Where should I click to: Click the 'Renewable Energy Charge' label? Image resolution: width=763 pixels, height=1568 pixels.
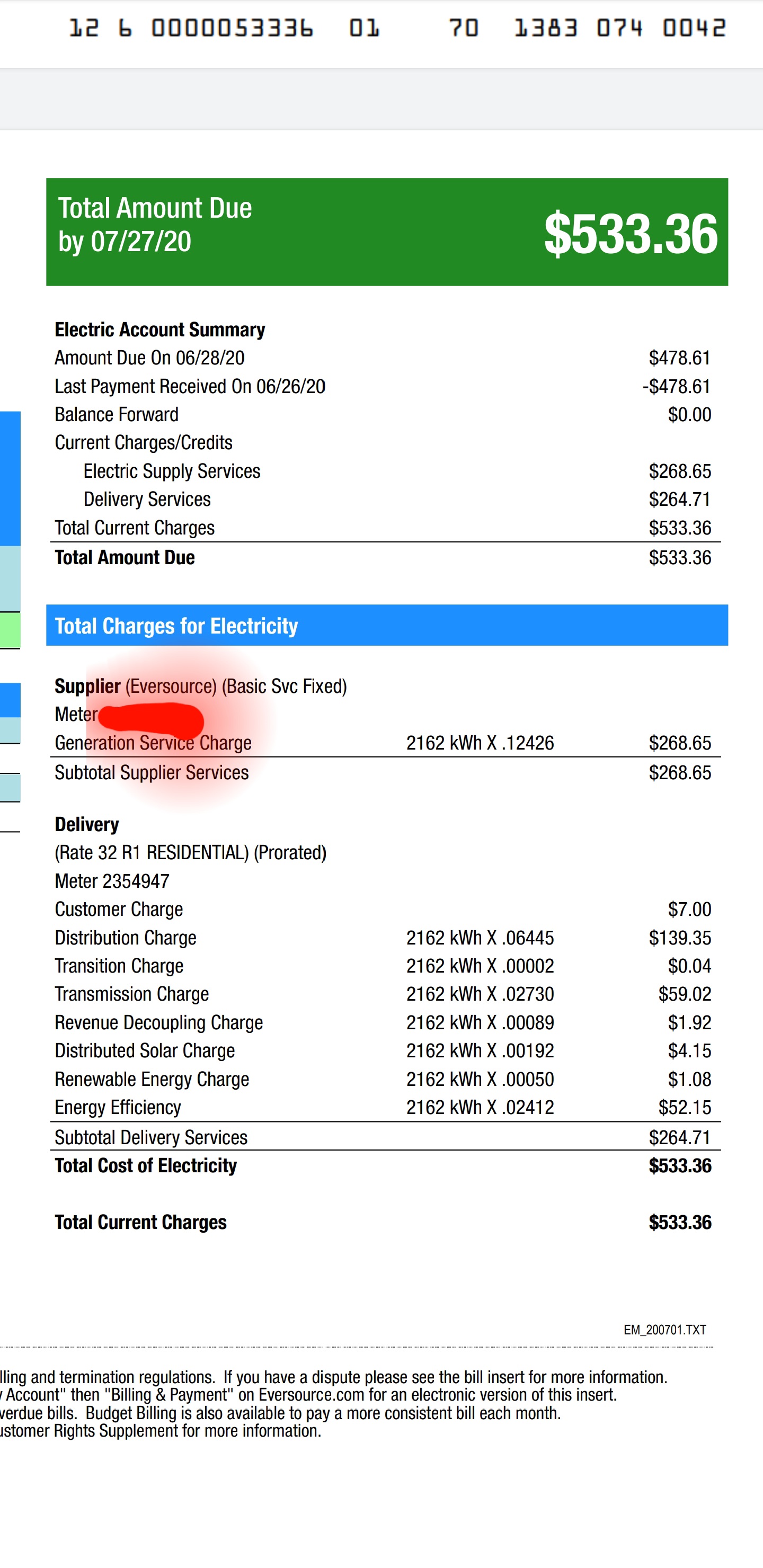(152, 1079)
